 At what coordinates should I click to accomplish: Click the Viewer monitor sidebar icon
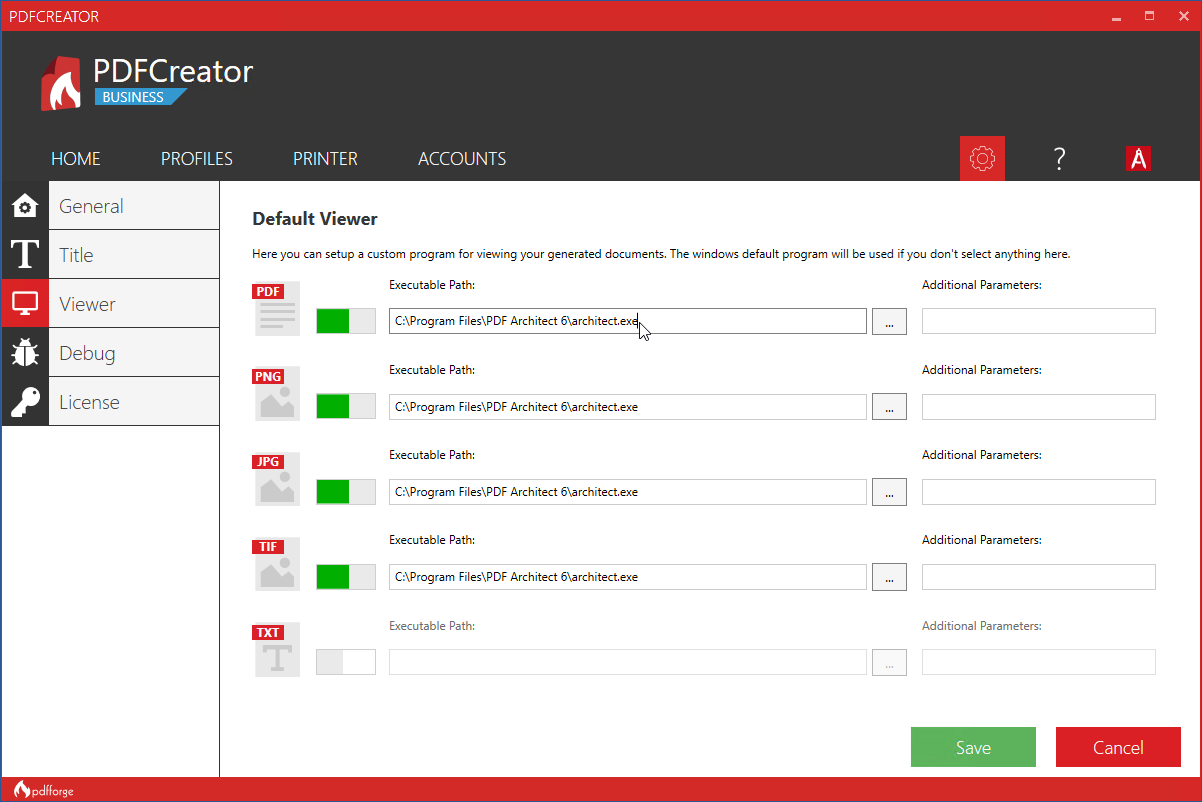coord(25,304)
